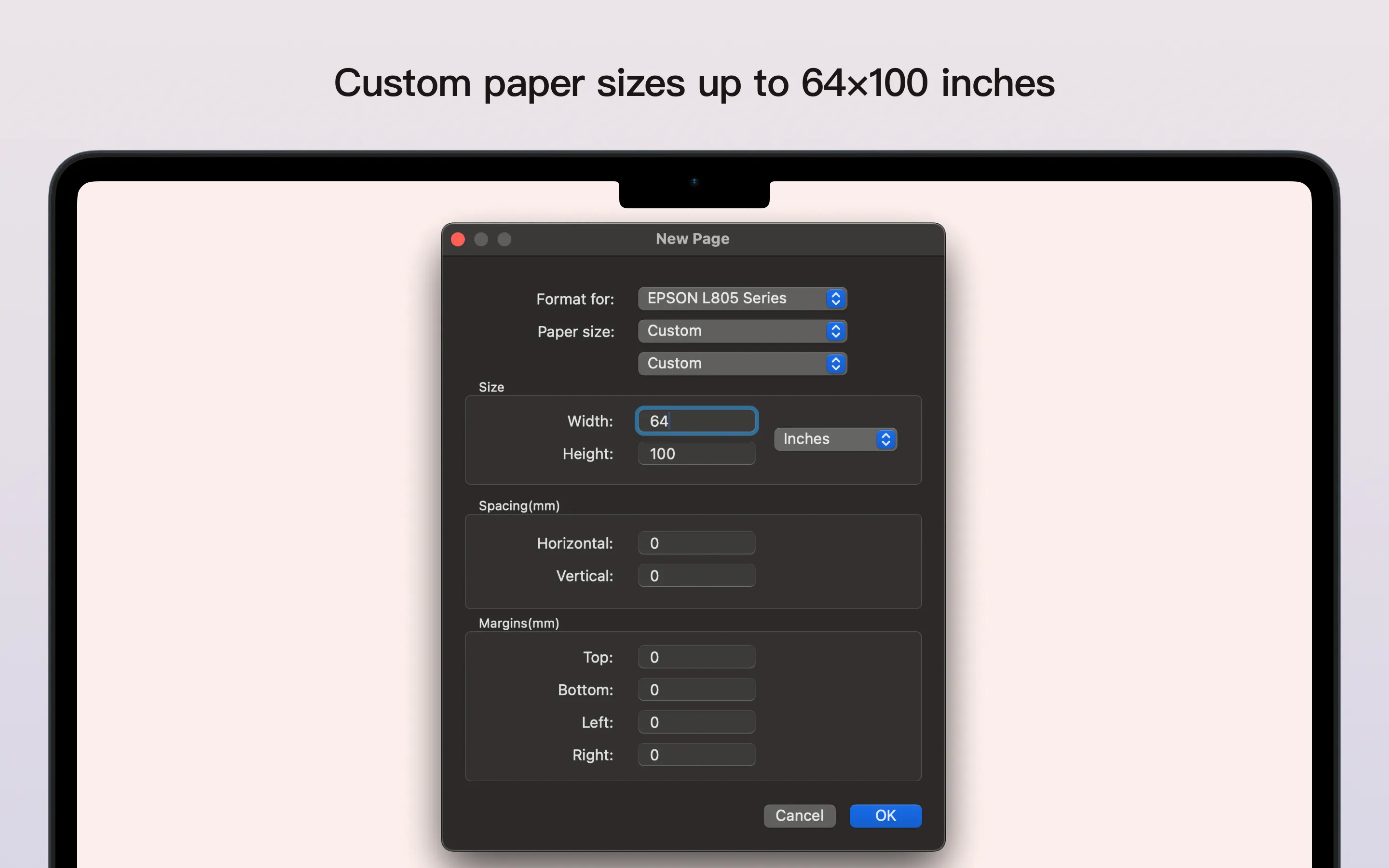Image resolution: width=1389 pixels, height=868 pixels.
Task: Cancel the New Page dialog
Action: [800, 816]
